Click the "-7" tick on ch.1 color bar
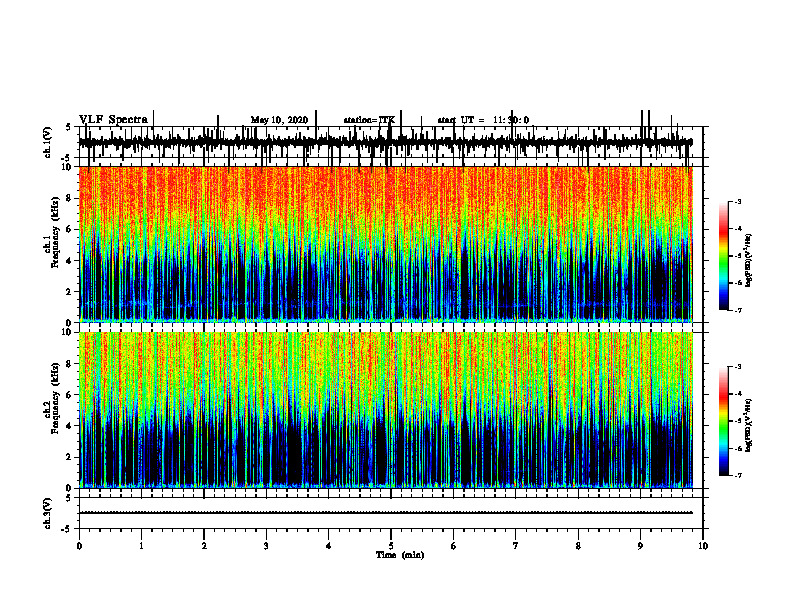 click(738, 310)
